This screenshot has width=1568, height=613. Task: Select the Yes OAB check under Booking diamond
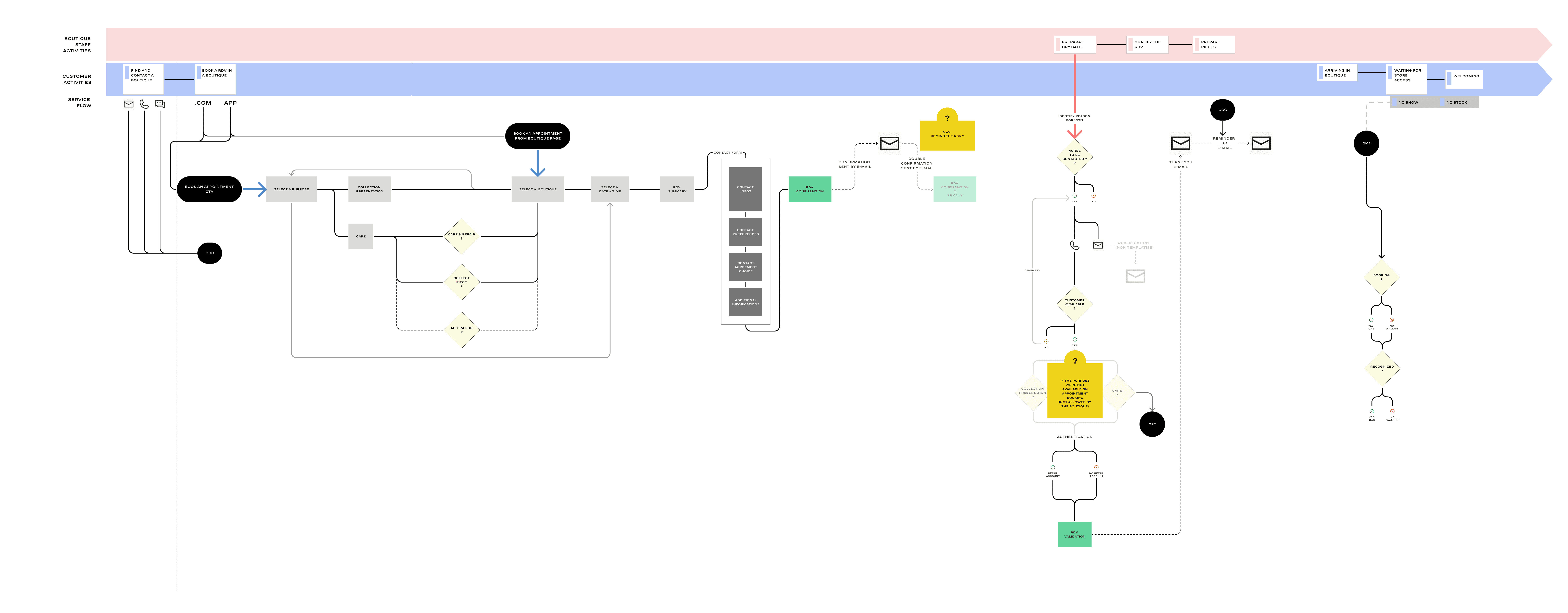point(1371,320)
